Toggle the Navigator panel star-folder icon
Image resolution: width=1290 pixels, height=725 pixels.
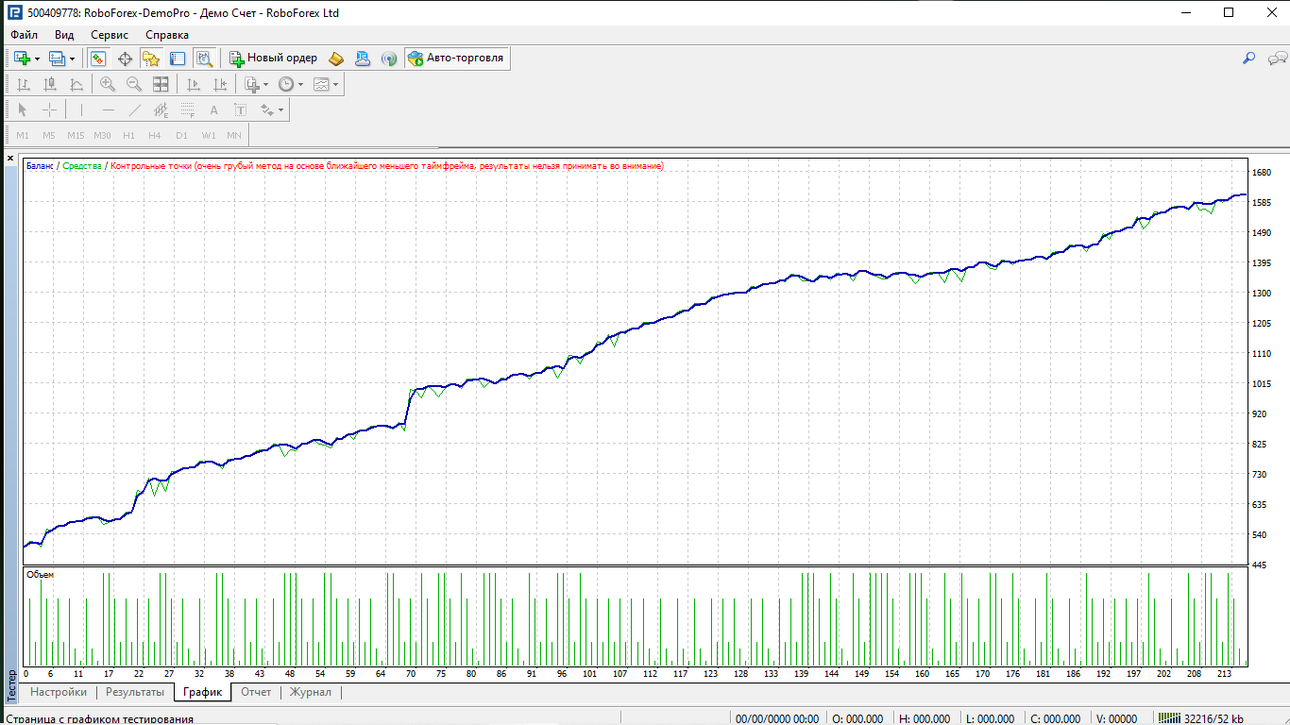151,58
